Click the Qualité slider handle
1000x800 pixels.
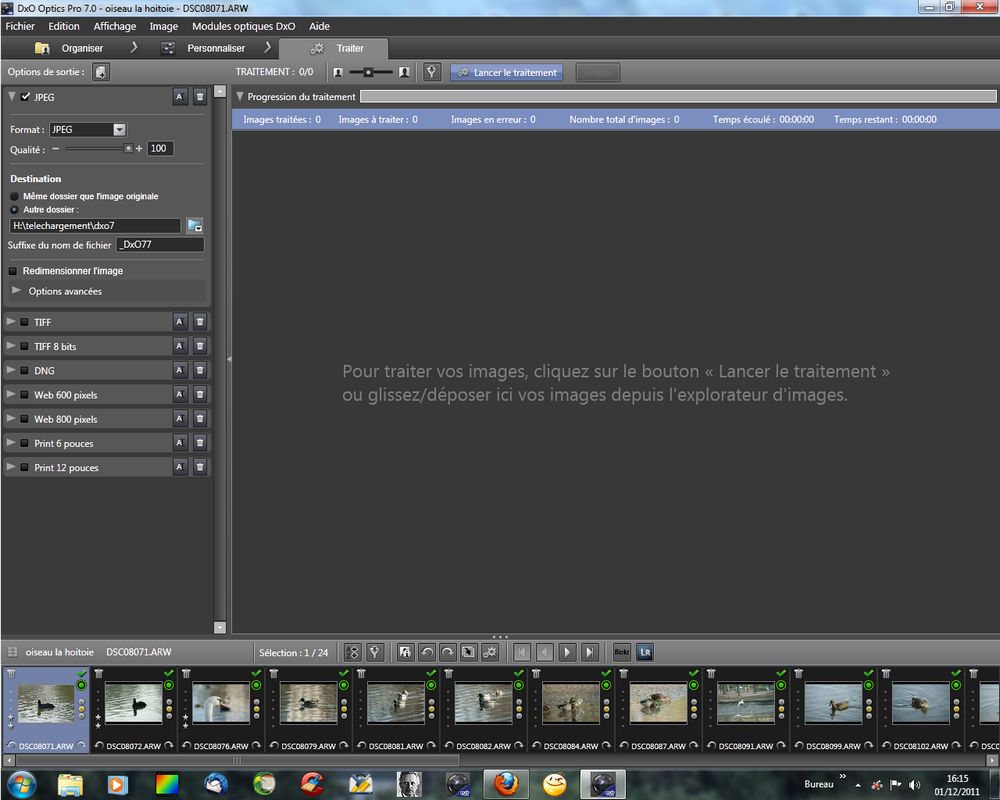coord(128,148)
